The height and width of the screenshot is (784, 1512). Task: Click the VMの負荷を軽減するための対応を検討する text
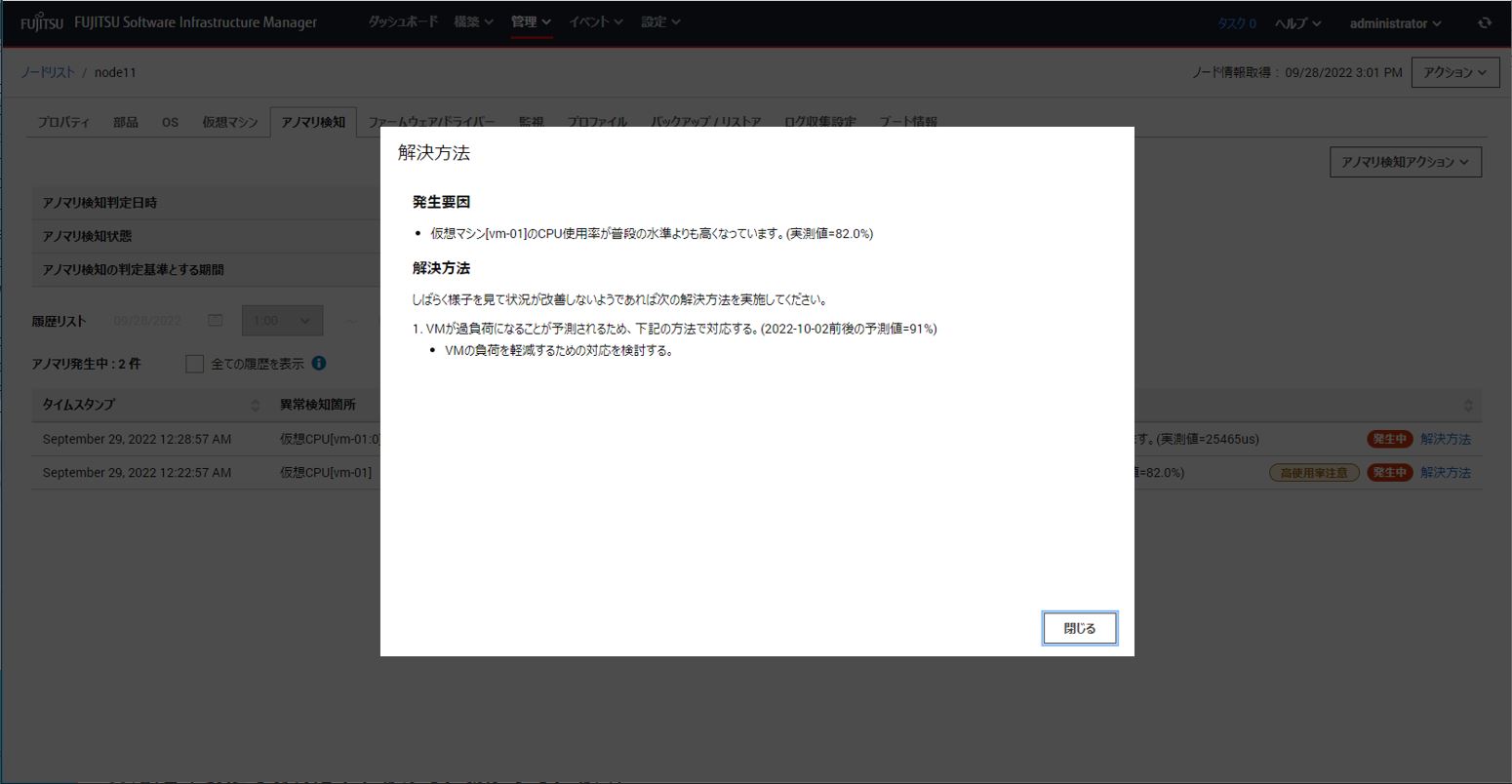pyautogui.click(x=559, y=350)
